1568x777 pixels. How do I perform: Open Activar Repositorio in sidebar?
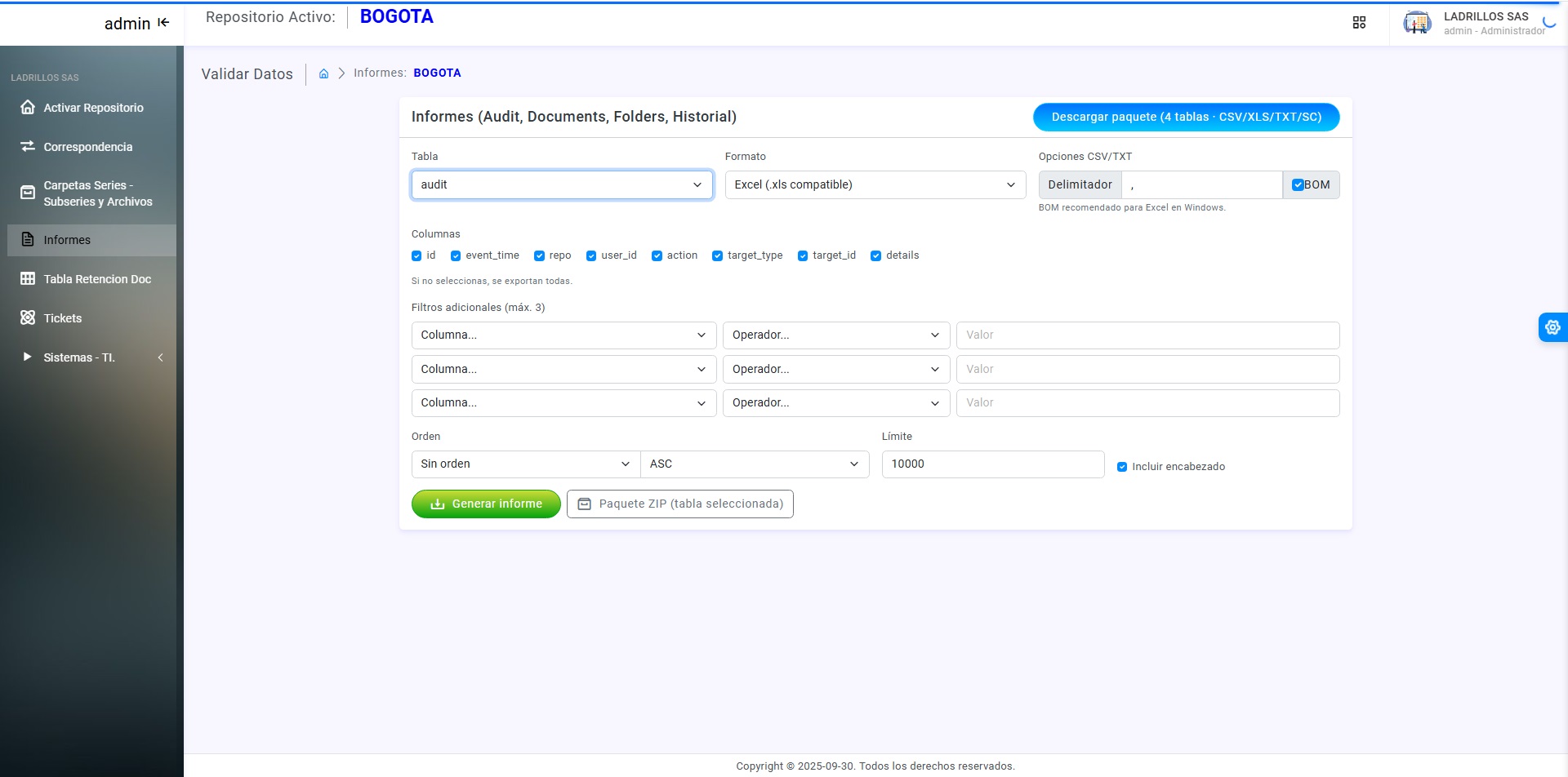pyautogui.click(x=93, y=108)
